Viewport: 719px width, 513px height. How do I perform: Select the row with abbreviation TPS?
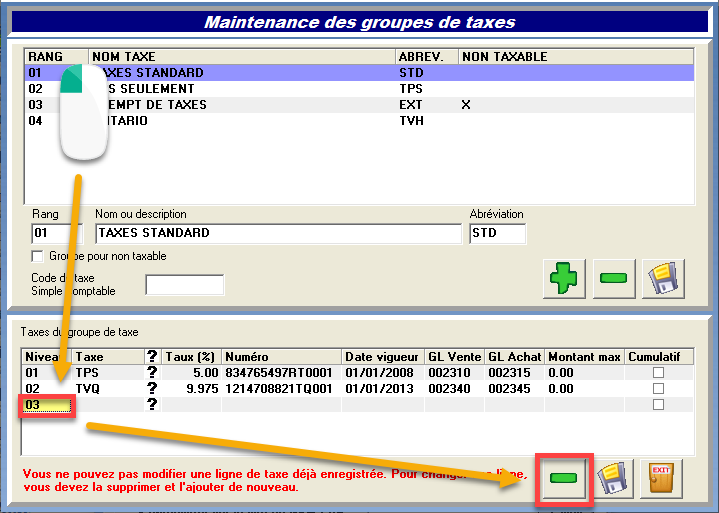pos(359,88)
